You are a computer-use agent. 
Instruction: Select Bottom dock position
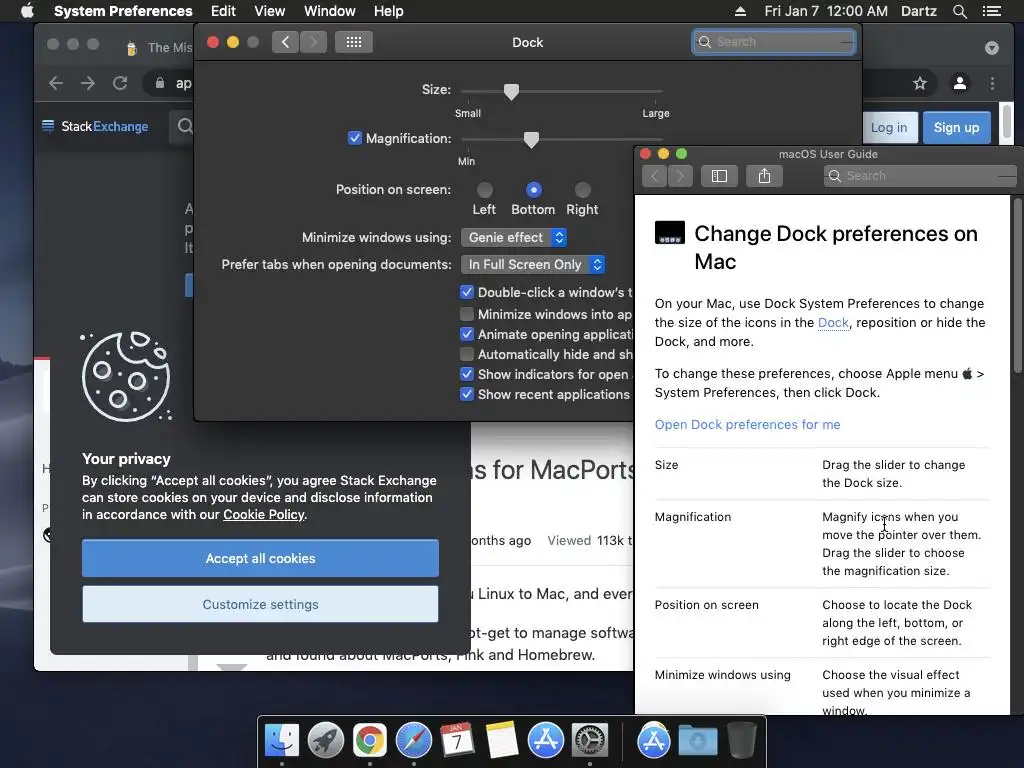534,190
